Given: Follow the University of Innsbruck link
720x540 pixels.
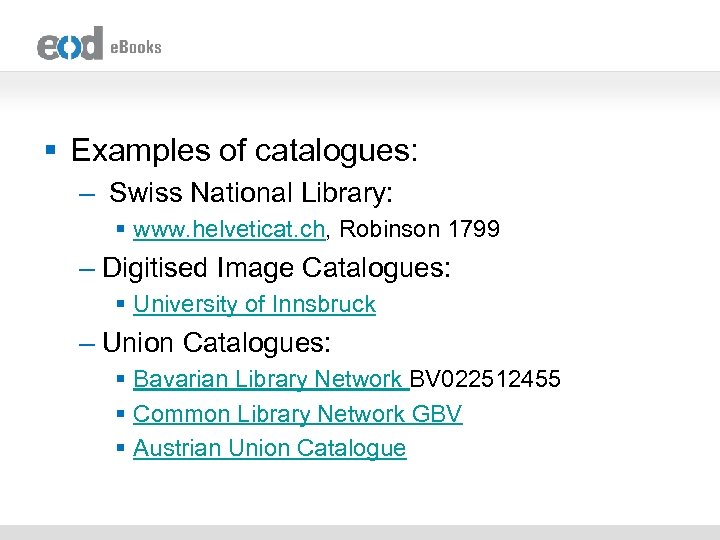Looking at the screenshot, I should (x=254, y=305).
